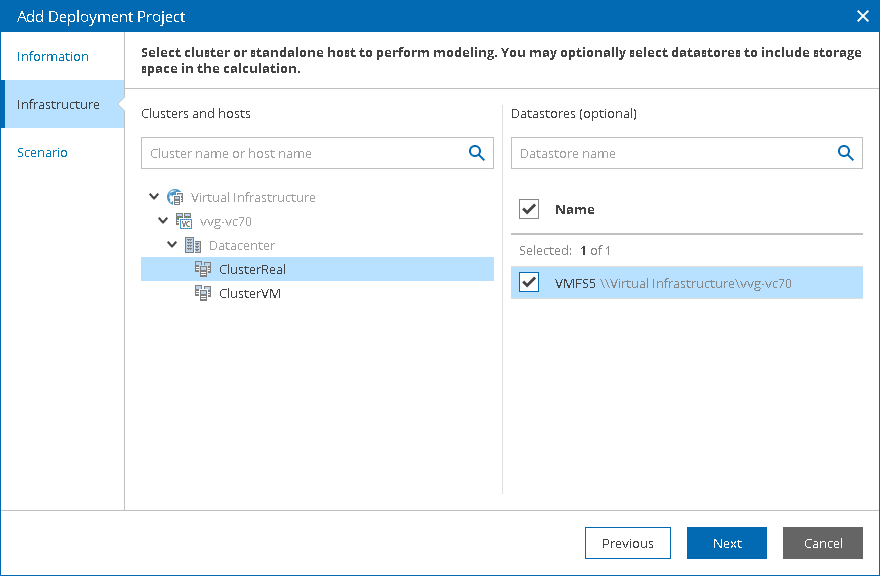The image size is (880, 576).
Task: Click the vvg-vc70 vCenter server icon
Action: pyautogui.click(x=184, y=221)
